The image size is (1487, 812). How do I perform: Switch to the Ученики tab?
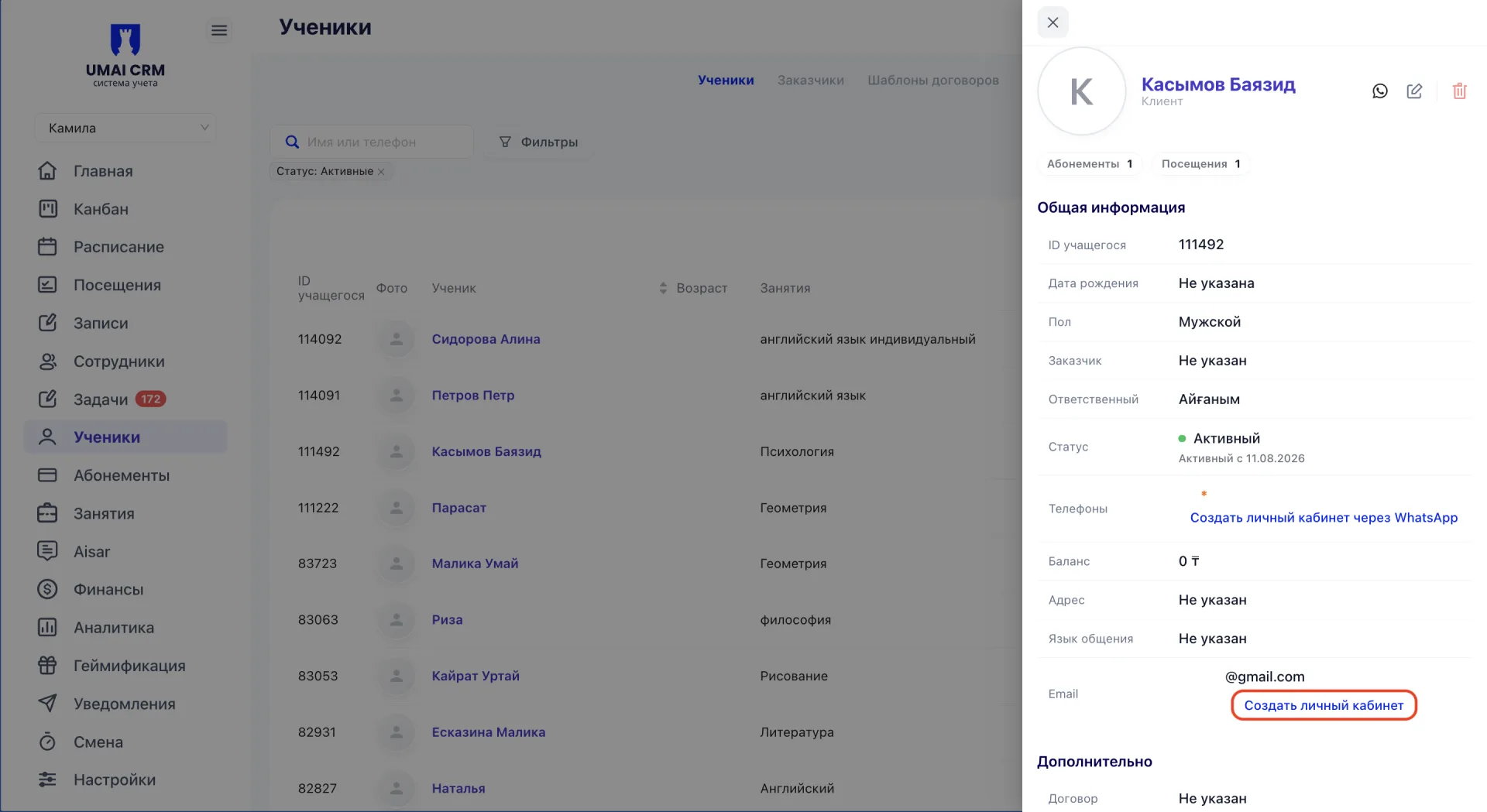click(726, 80)
